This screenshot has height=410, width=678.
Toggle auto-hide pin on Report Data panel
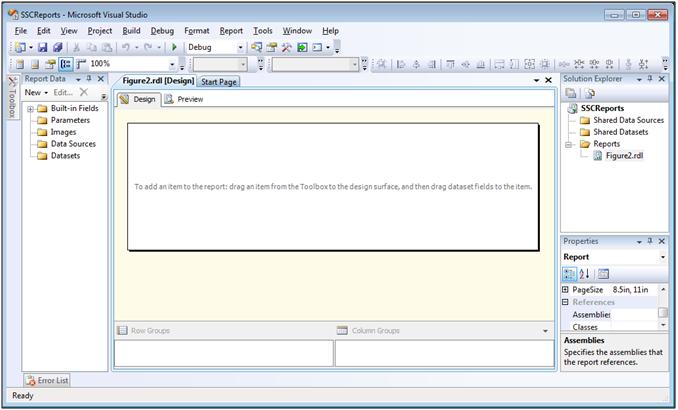pyautogui.click(x=89, y=79)
